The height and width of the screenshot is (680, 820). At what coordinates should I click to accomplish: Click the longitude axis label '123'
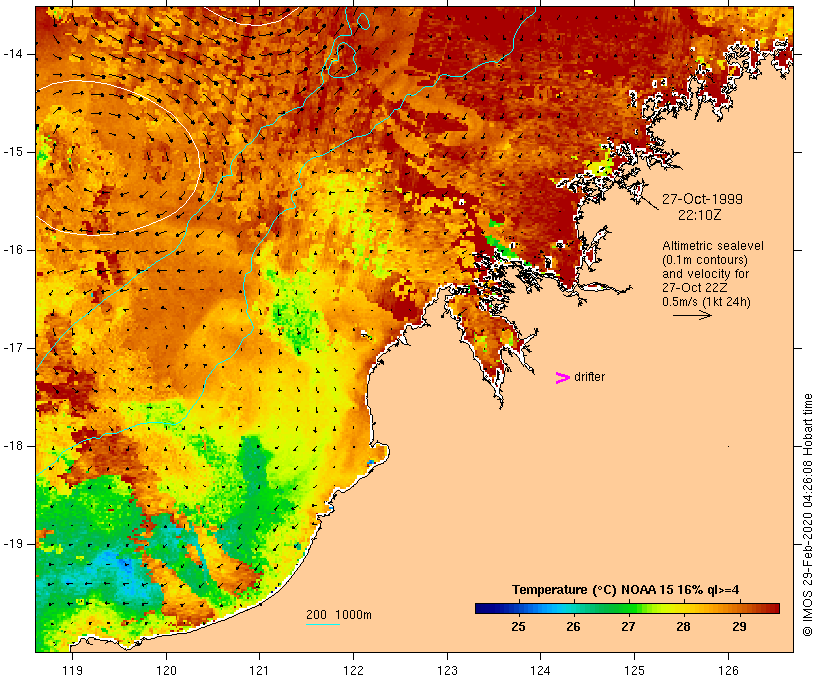(447, 670)
